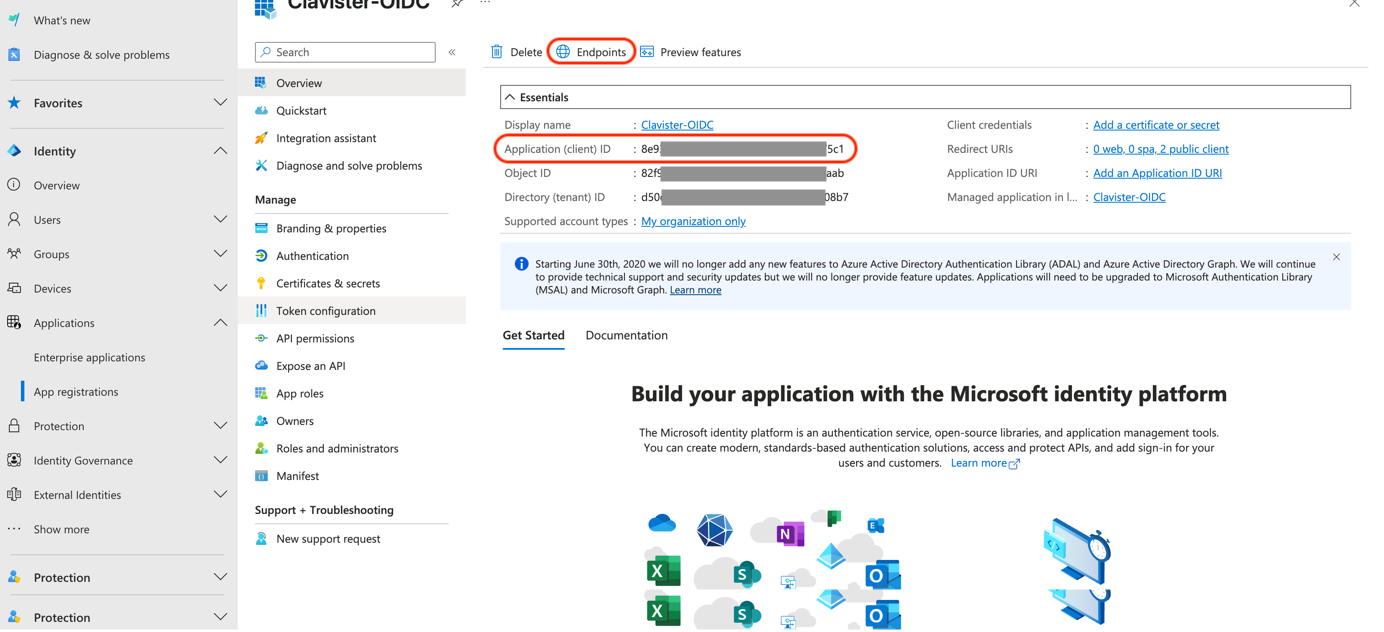Click the Identity Overview sidebar item
The image size is (1384, 632).
tap(56, 185)
